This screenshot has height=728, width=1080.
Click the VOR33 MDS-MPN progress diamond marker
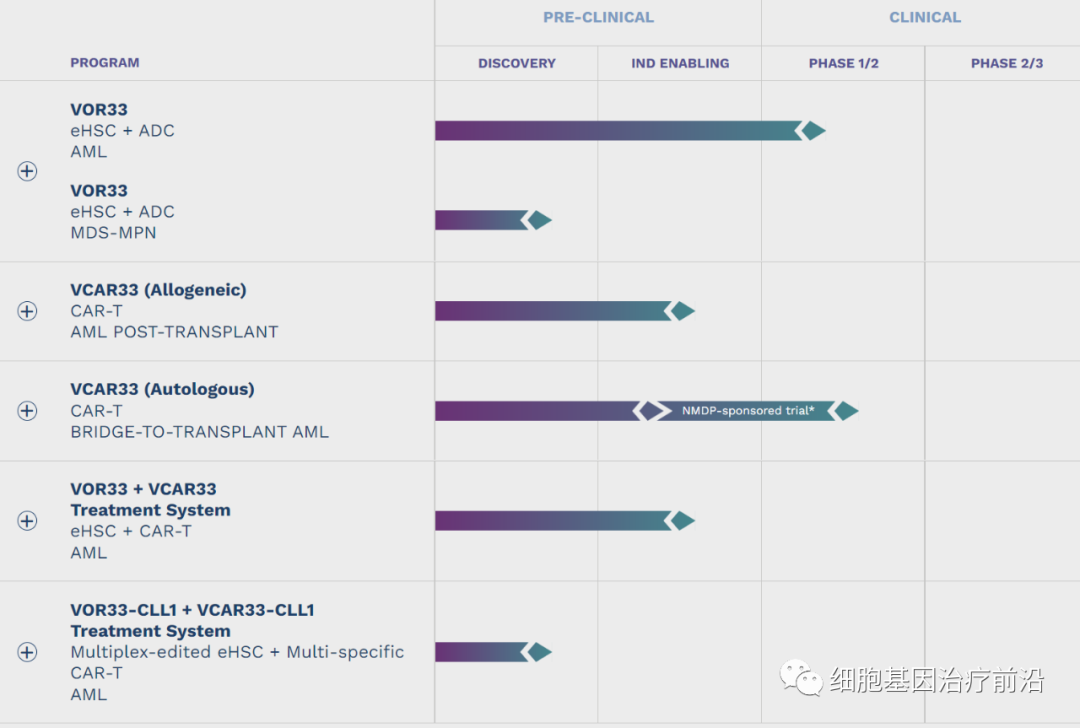[x=540, y=220]
